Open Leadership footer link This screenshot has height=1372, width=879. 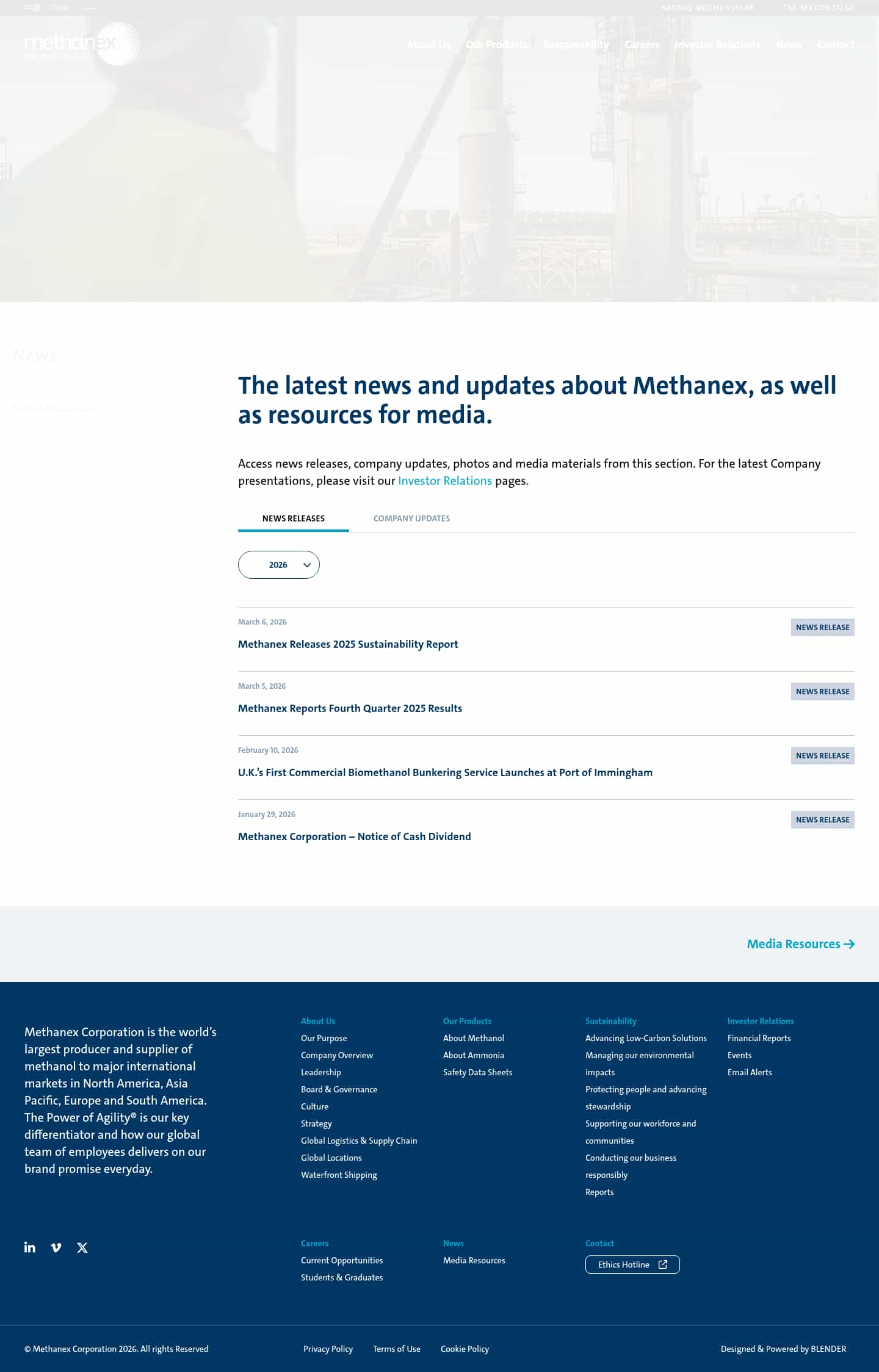tap(321, 1072)
